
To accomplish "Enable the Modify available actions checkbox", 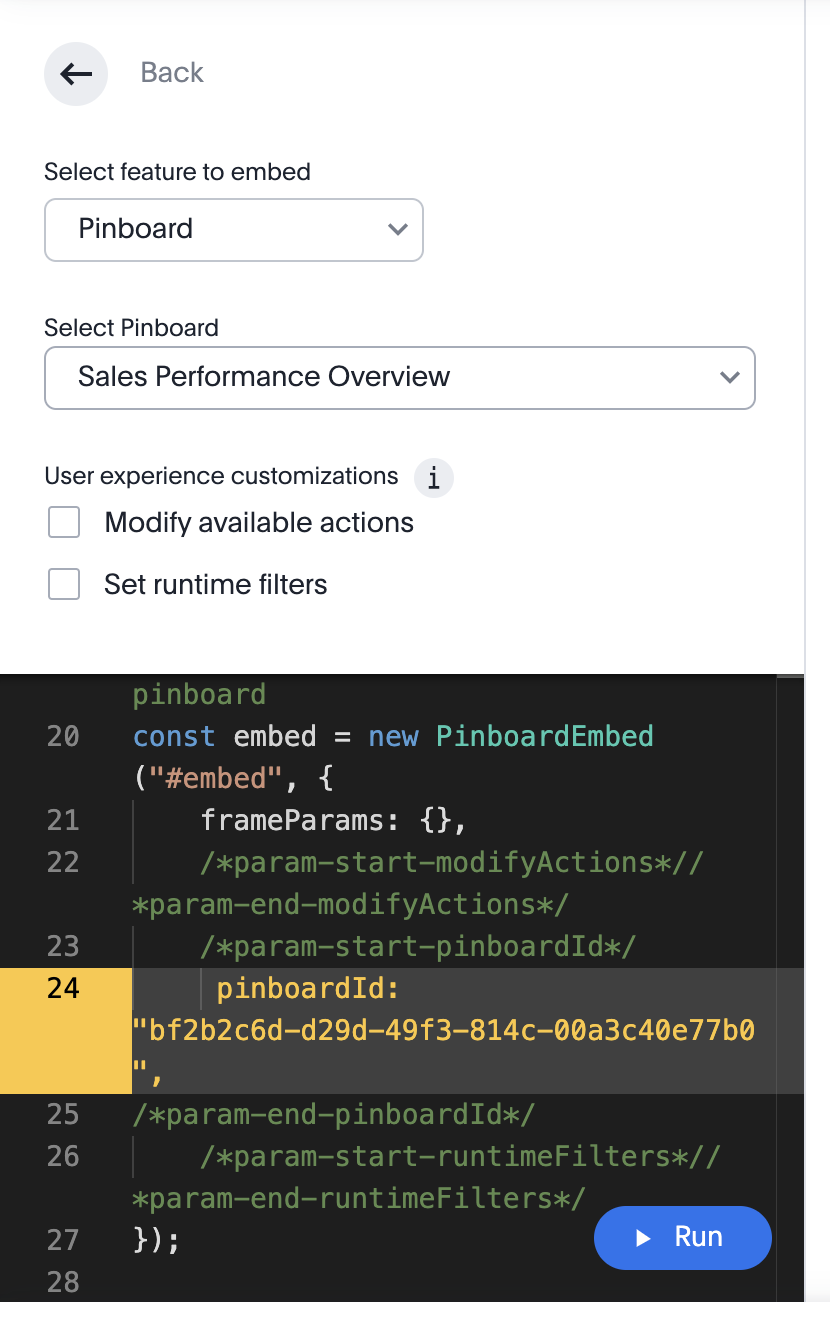I will point(64,523).
